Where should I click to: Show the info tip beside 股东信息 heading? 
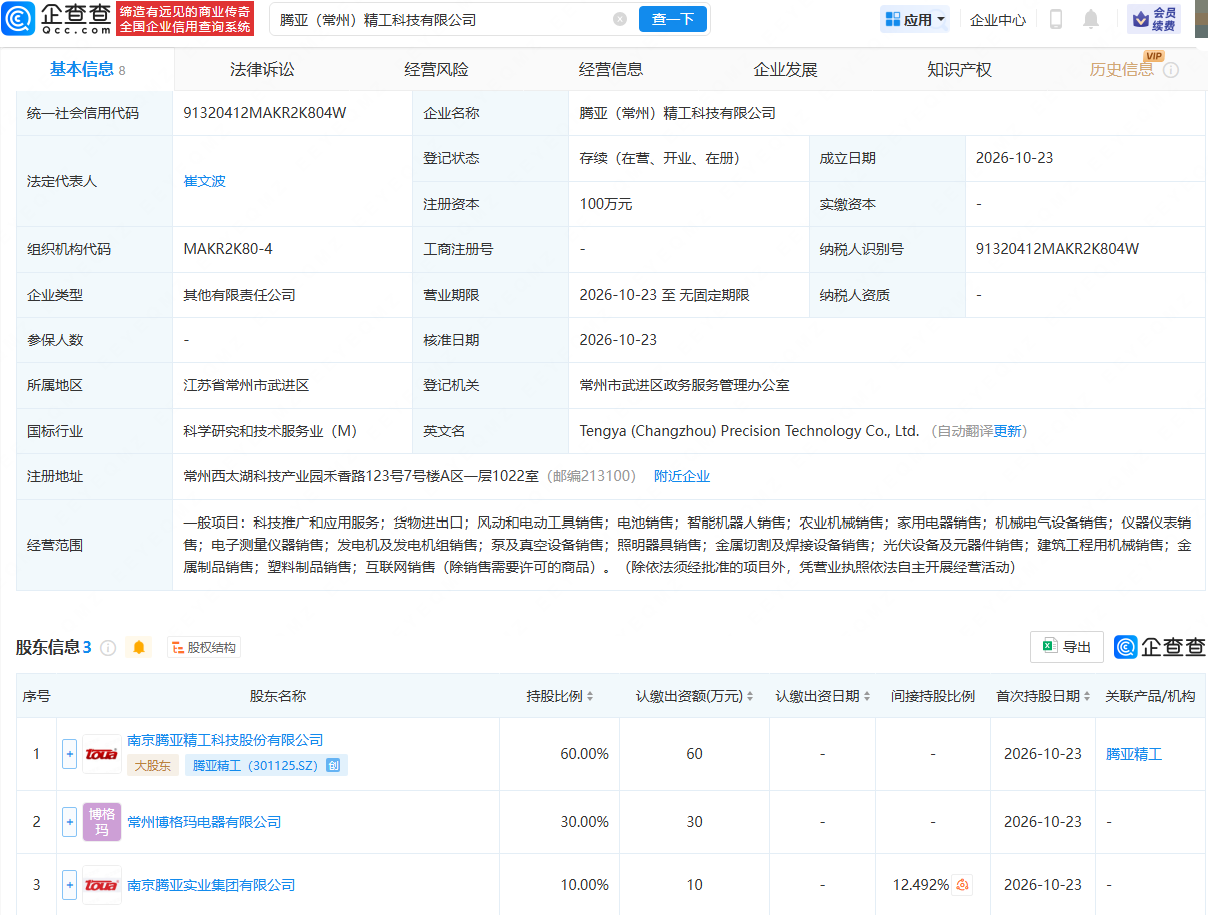pyautogui.click(x=108, y=647)
